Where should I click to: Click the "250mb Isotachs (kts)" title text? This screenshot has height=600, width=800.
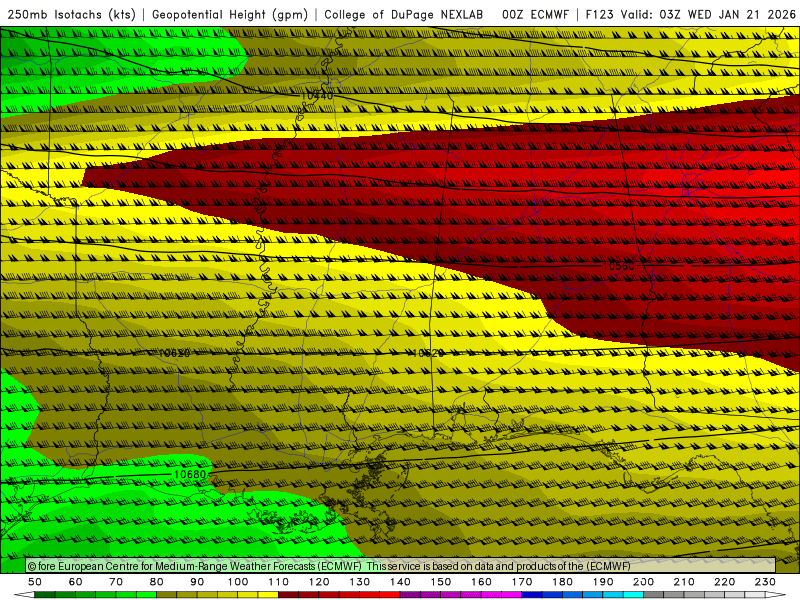click(71, 14)
